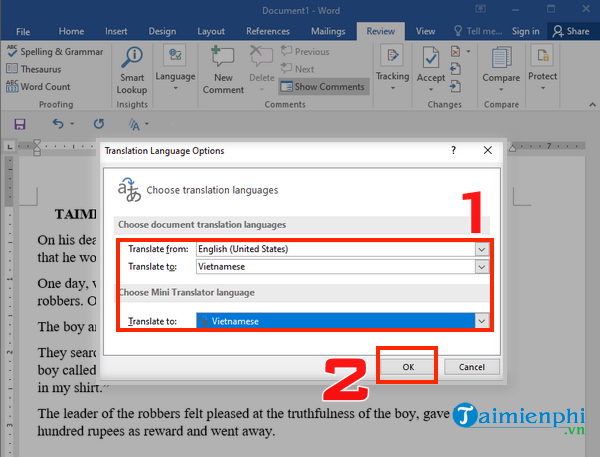Screen dimensions: 600x457
Task: Expand the Delete dropdown arrow
Action: [x=262, y=90]
